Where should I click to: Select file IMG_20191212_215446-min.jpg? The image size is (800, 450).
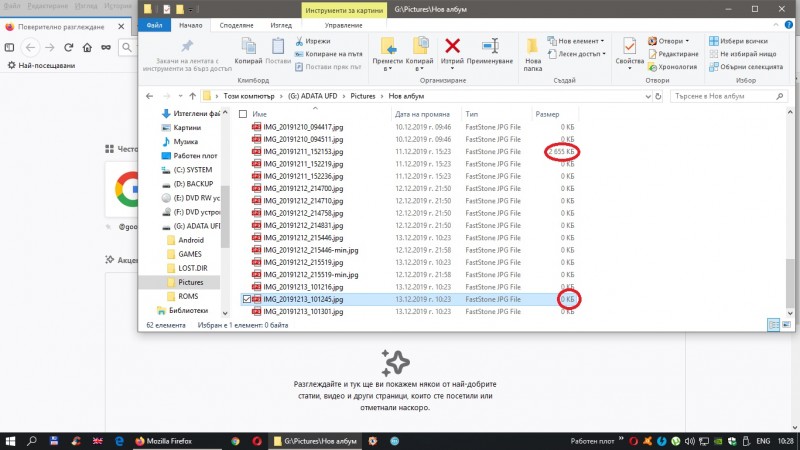click(311, 250)
